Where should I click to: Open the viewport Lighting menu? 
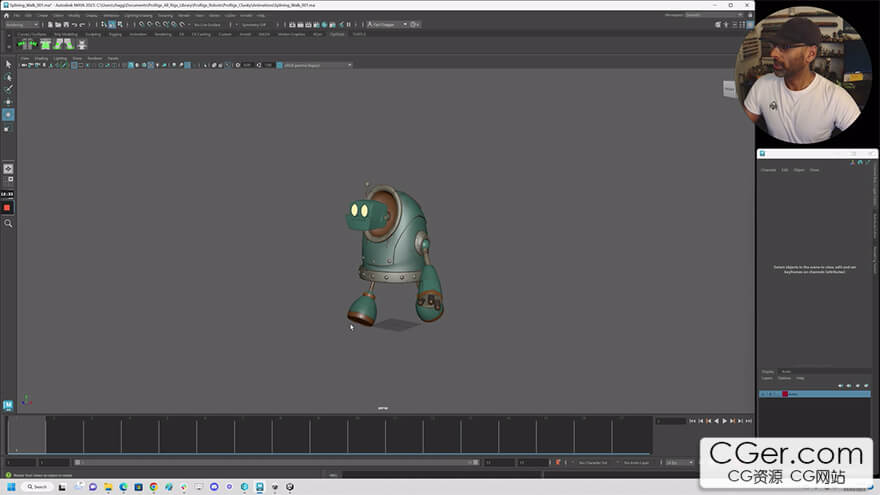click(x=60, y=58)
